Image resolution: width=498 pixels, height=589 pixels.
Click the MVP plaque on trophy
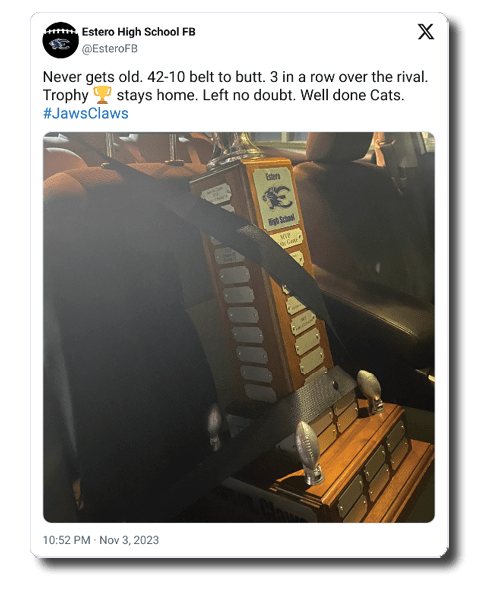coord(288,239)
